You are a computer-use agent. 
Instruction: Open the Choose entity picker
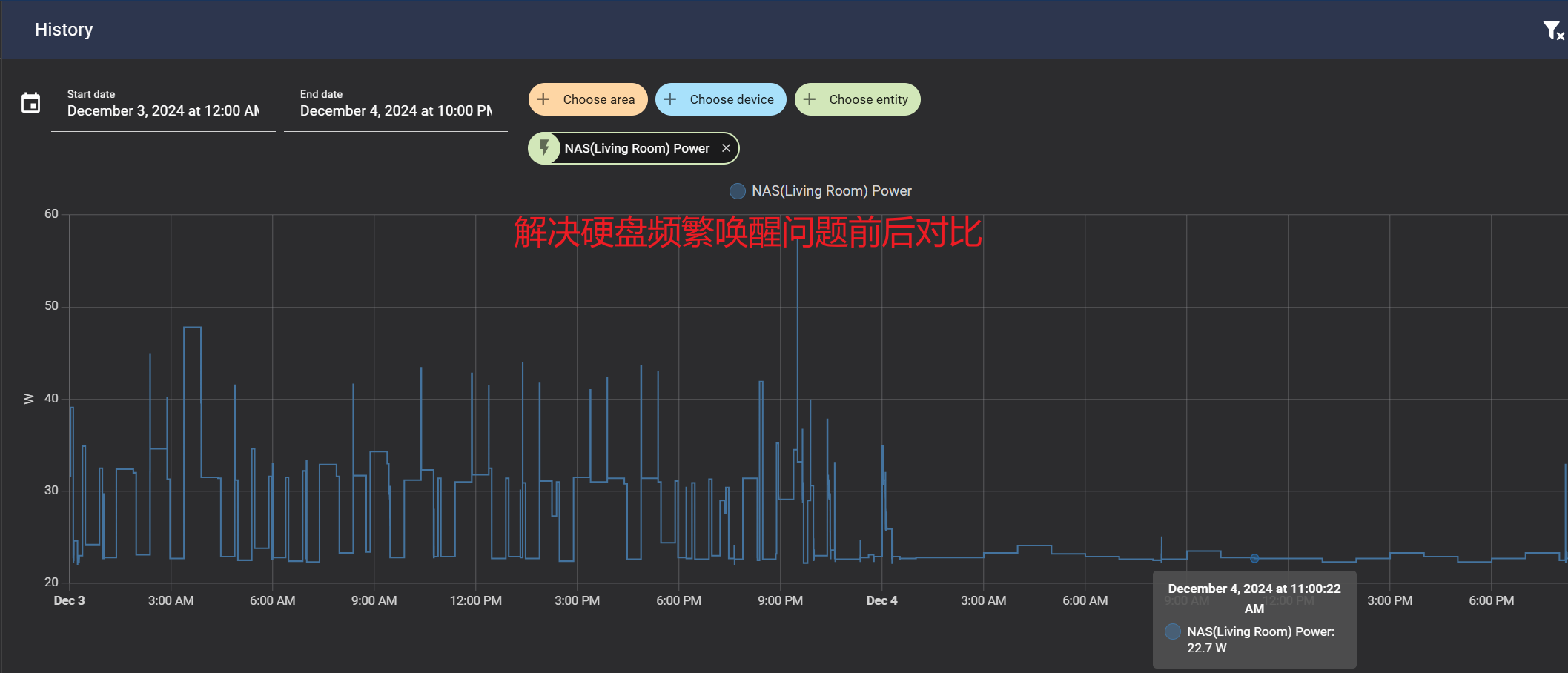click(x=868, y=99)
